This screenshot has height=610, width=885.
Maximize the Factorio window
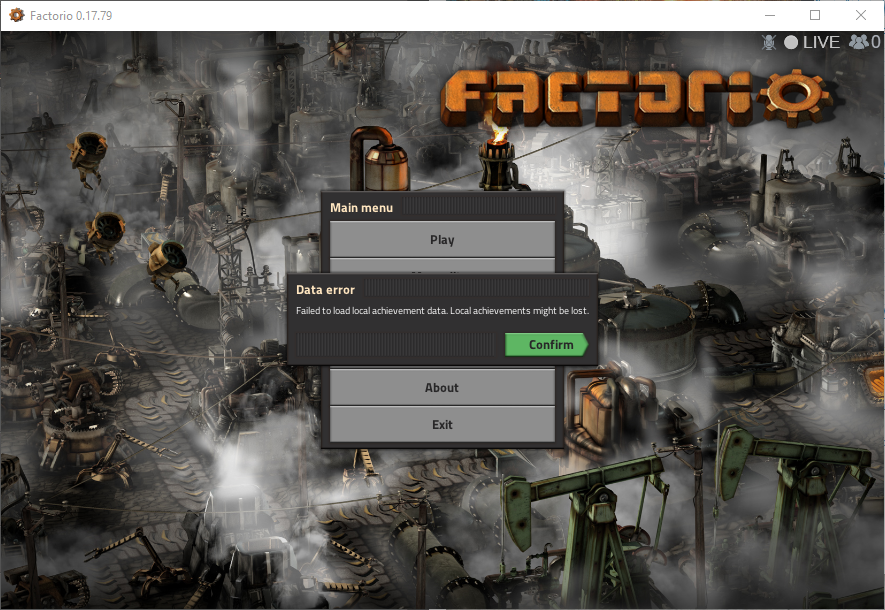[815, 15]
